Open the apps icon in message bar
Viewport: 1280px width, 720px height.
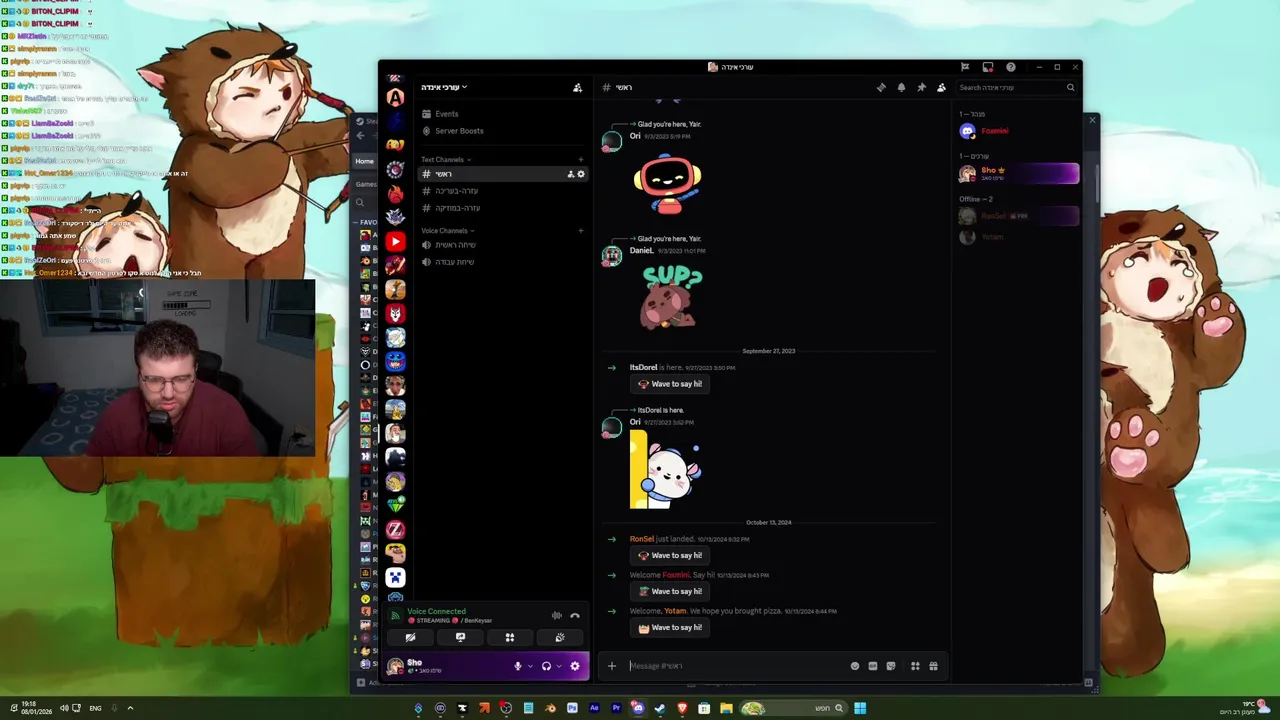click(x=915, y=666)
